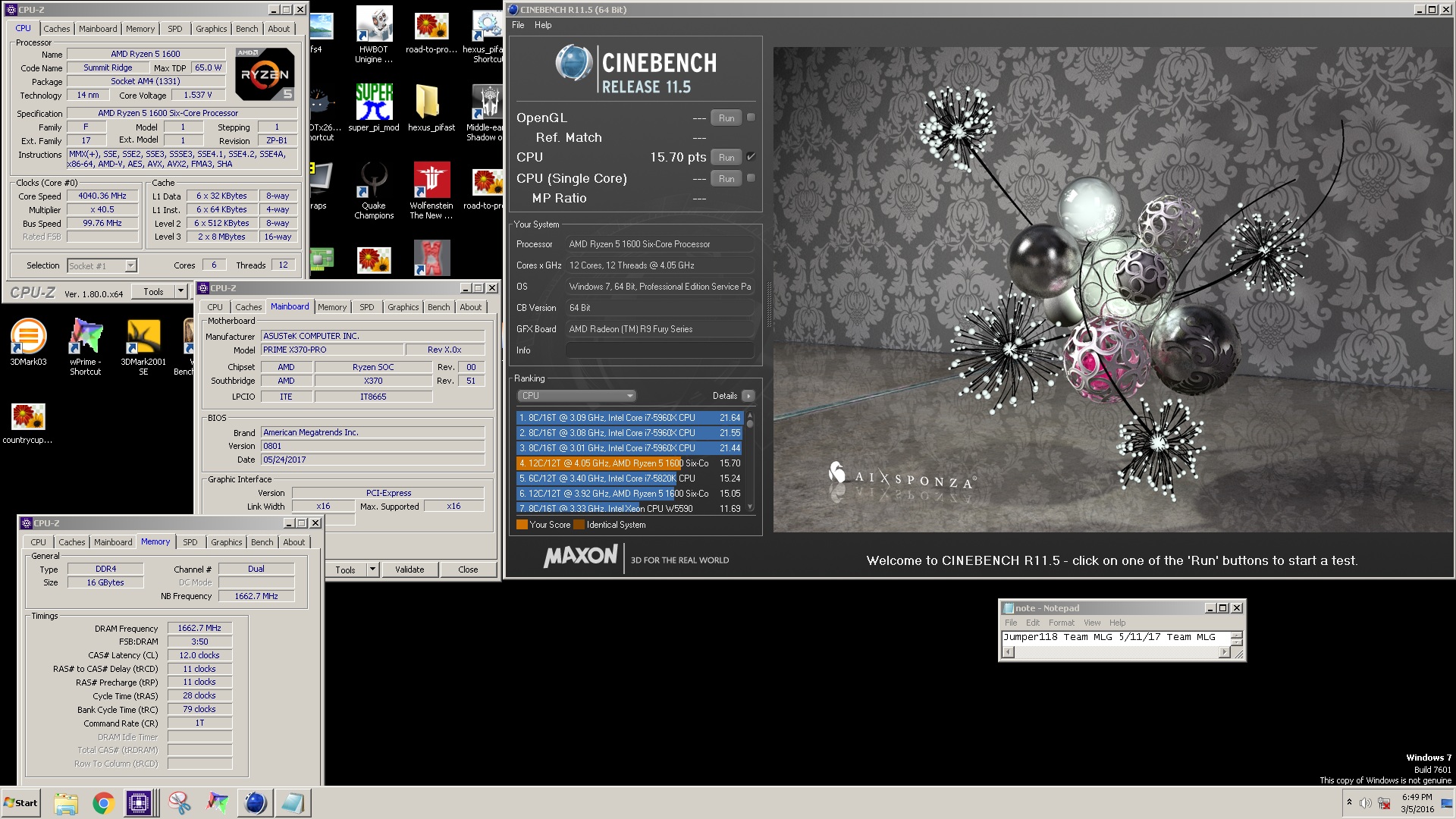Open the wPrime shortcut icon
The height and width of the screenshot is (819, 1456).
(86, 347)
